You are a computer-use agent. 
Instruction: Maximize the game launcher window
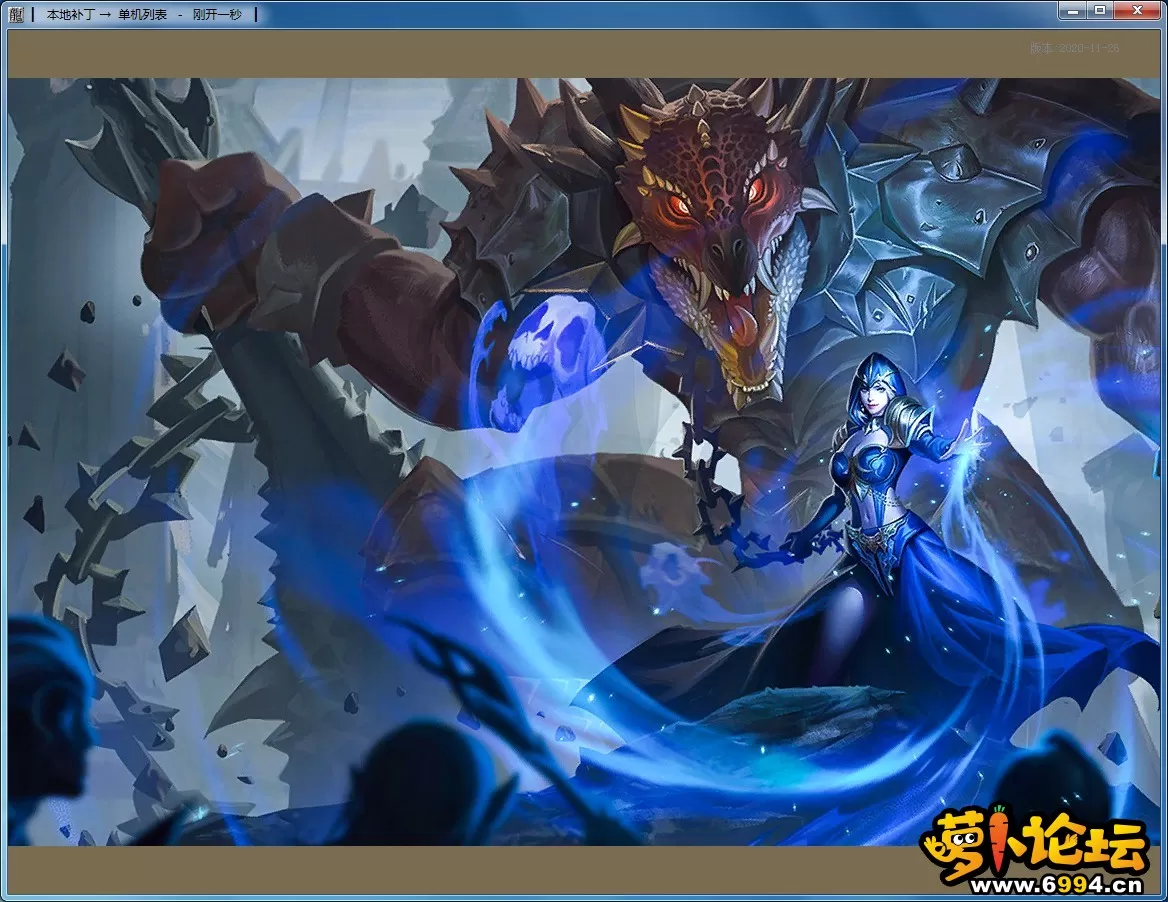(1099, 10)
